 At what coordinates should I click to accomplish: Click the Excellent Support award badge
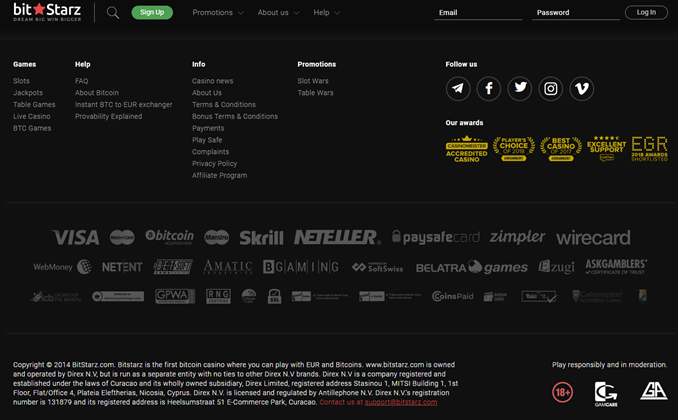(x=607, y=148)
